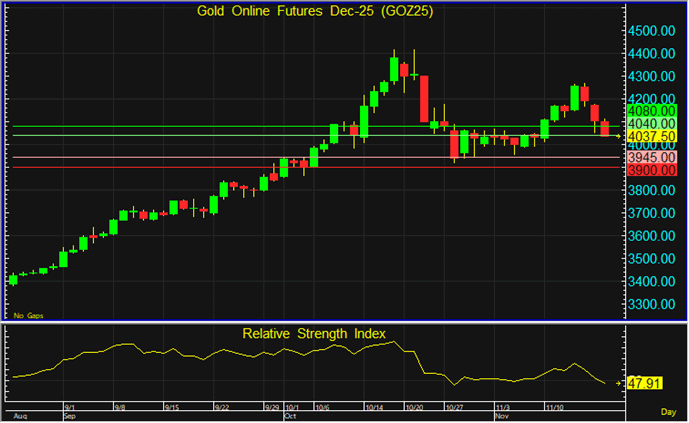Click the 9/1 date on time axis
Screen dimensions: 689x423
pos(71,408)
